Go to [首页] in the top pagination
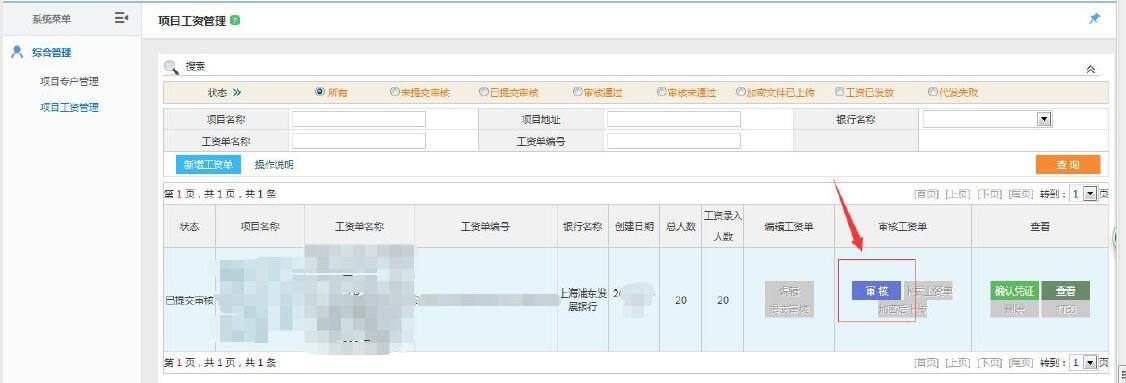 926,194
